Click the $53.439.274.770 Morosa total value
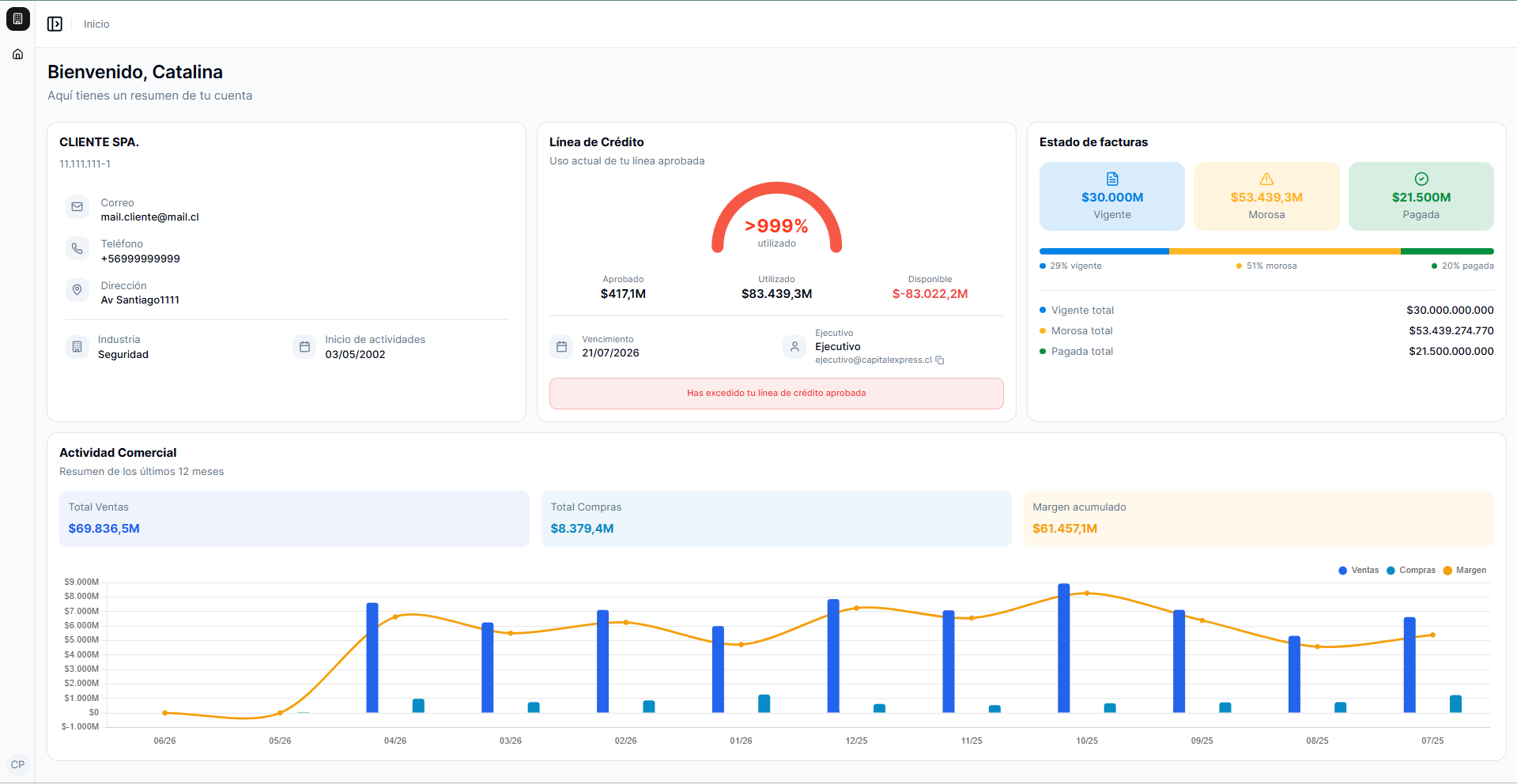 point(1451,331)
